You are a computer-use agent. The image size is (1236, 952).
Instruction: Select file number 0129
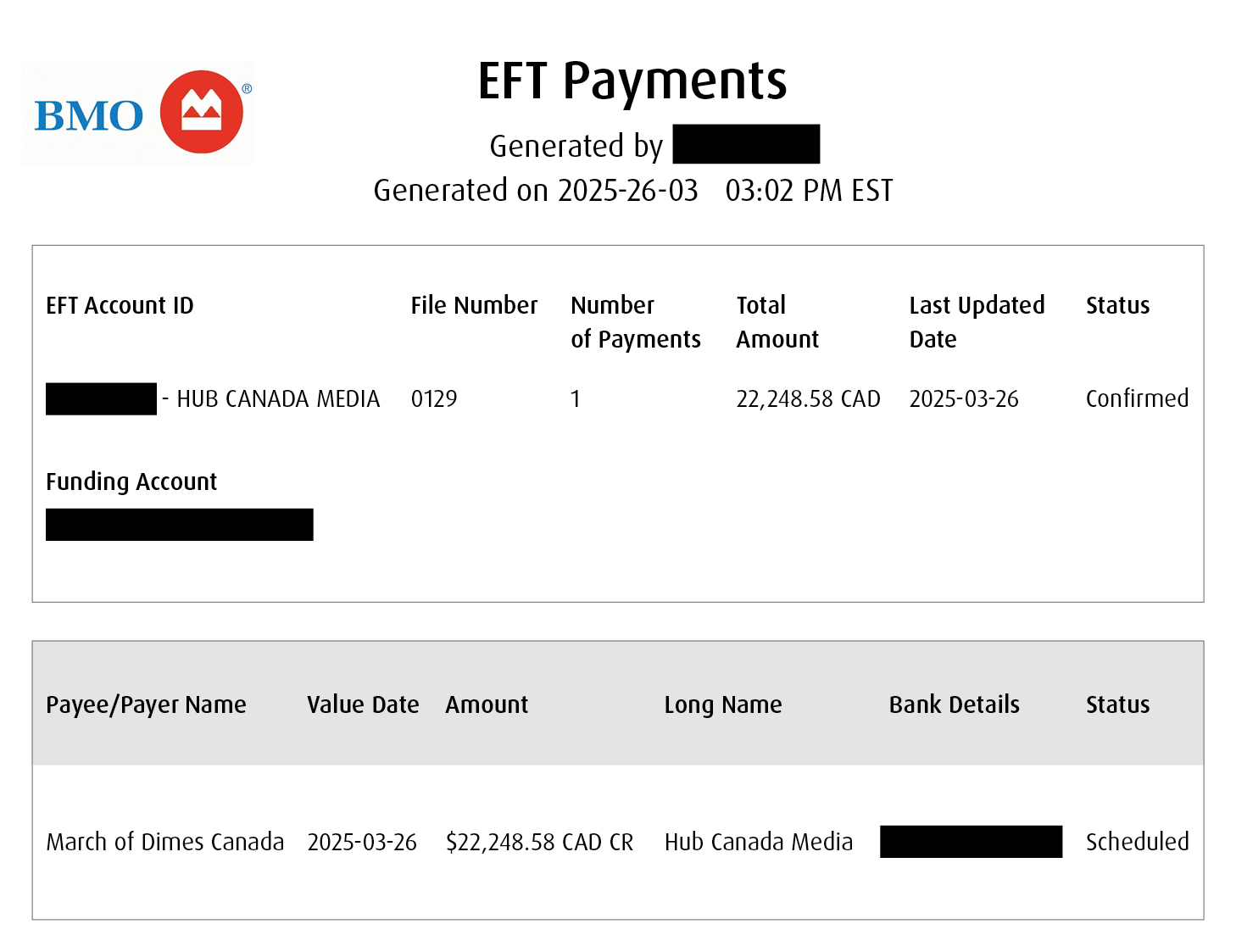coord(434,398)
